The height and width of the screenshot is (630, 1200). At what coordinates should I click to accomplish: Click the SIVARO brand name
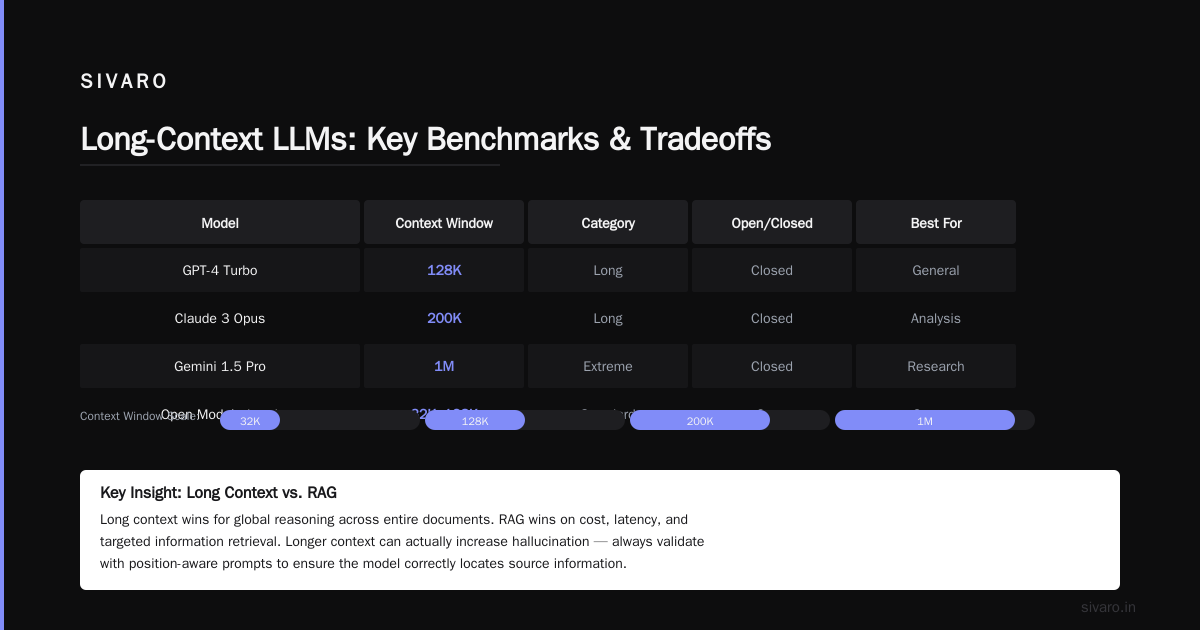click(124, 82)
